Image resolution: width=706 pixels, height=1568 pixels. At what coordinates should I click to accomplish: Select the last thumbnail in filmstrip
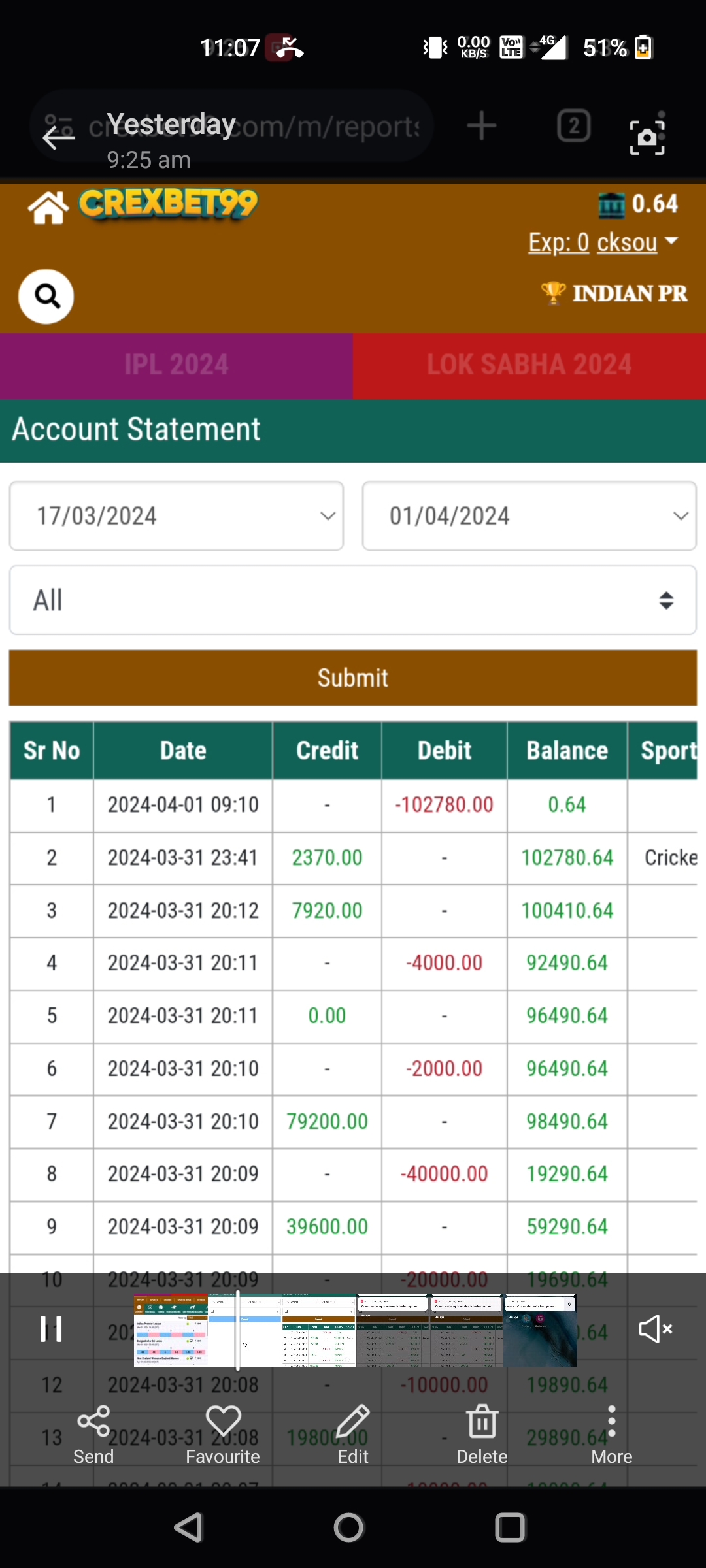(540, 1330)
